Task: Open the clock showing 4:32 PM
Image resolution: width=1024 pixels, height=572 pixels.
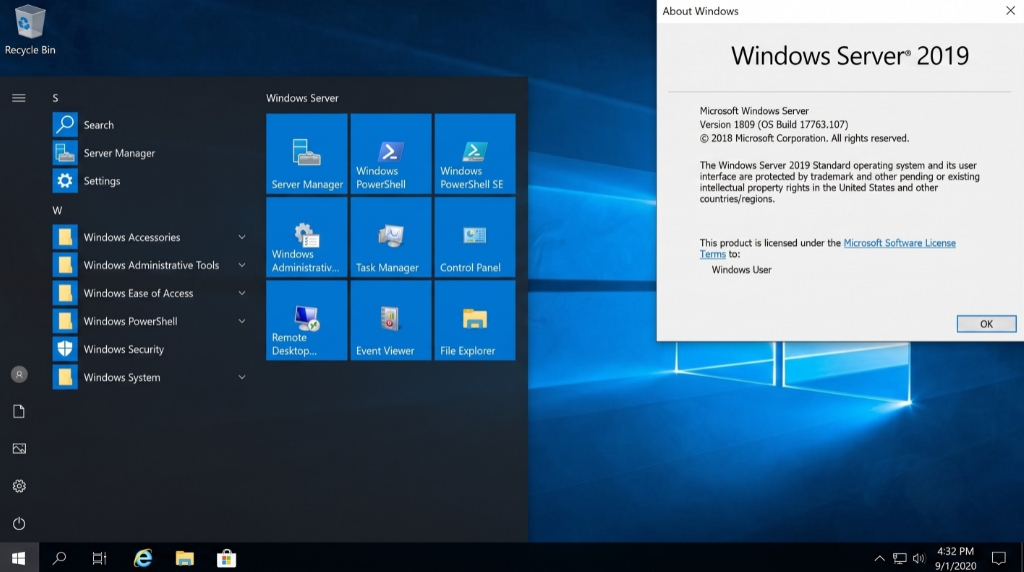Action: click(x=955, y=558)
